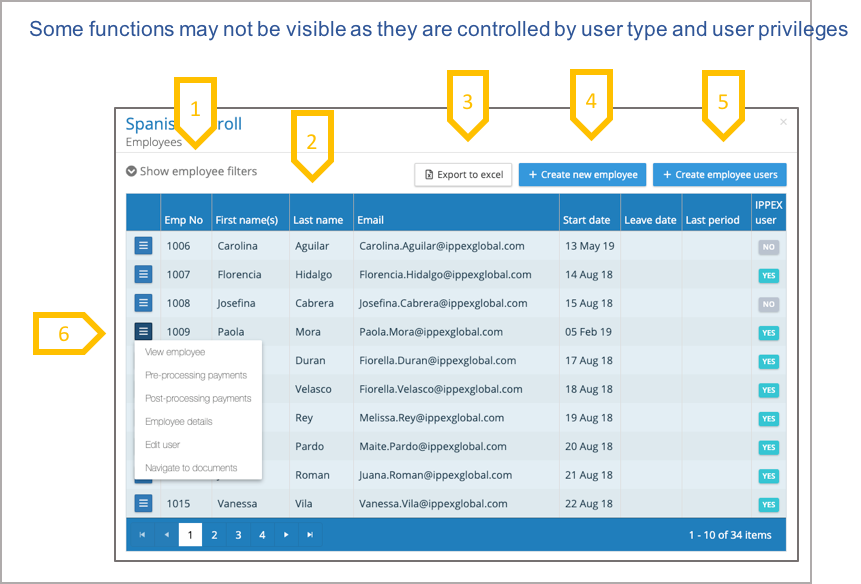Screen dimensions: 861x584
Task: Sort by Emp No column header
Action: [183, 220]
